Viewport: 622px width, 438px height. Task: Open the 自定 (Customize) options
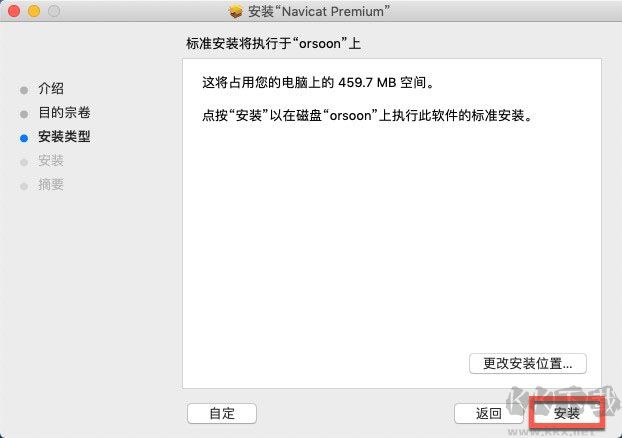point(222,413)
